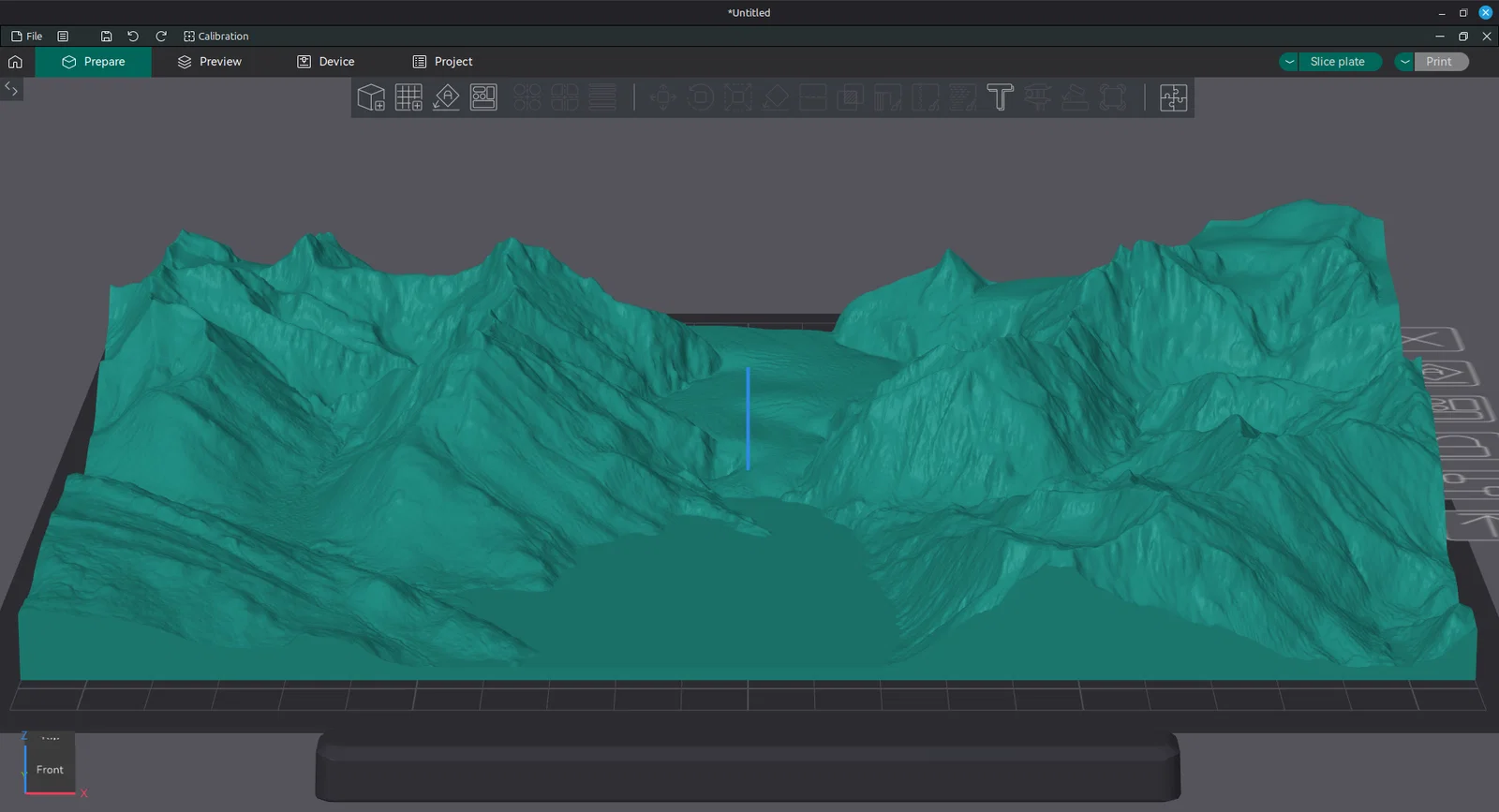Open the menu icon next to File
This screenshot has width=1499, height=812.
[x=63, y=37]
